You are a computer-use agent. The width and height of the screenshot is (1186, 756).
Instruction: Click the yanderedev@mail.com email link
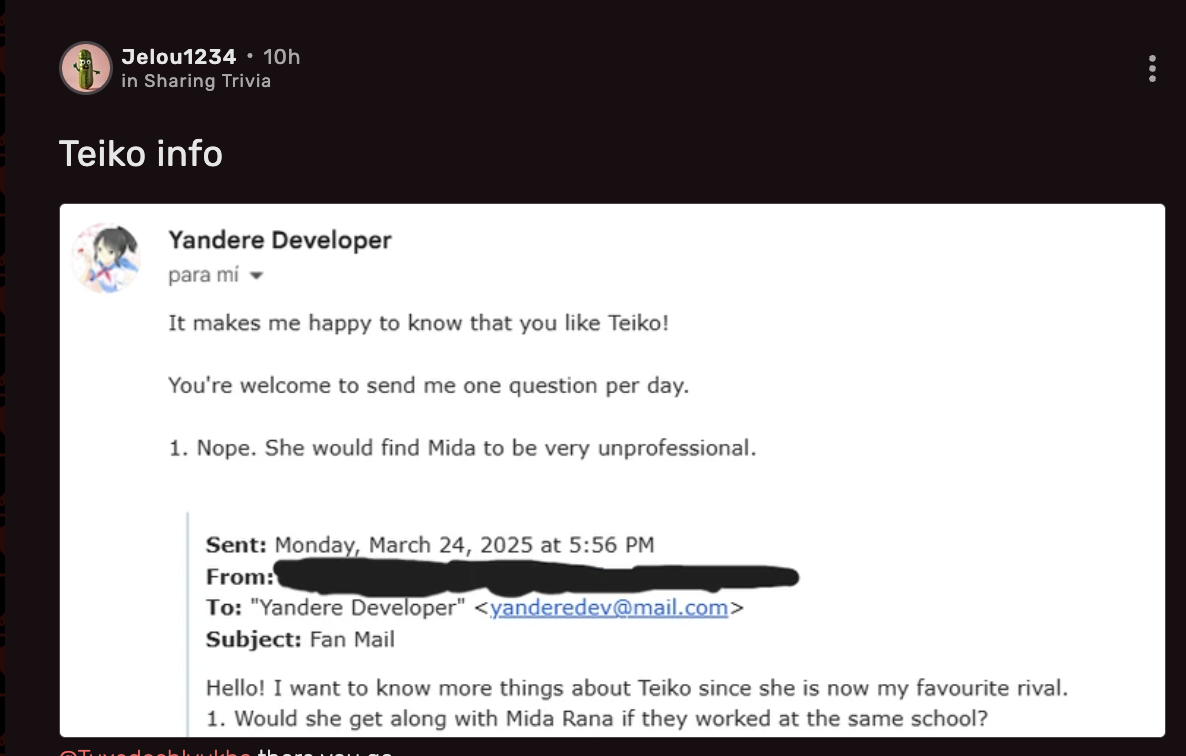click(608, 607)
